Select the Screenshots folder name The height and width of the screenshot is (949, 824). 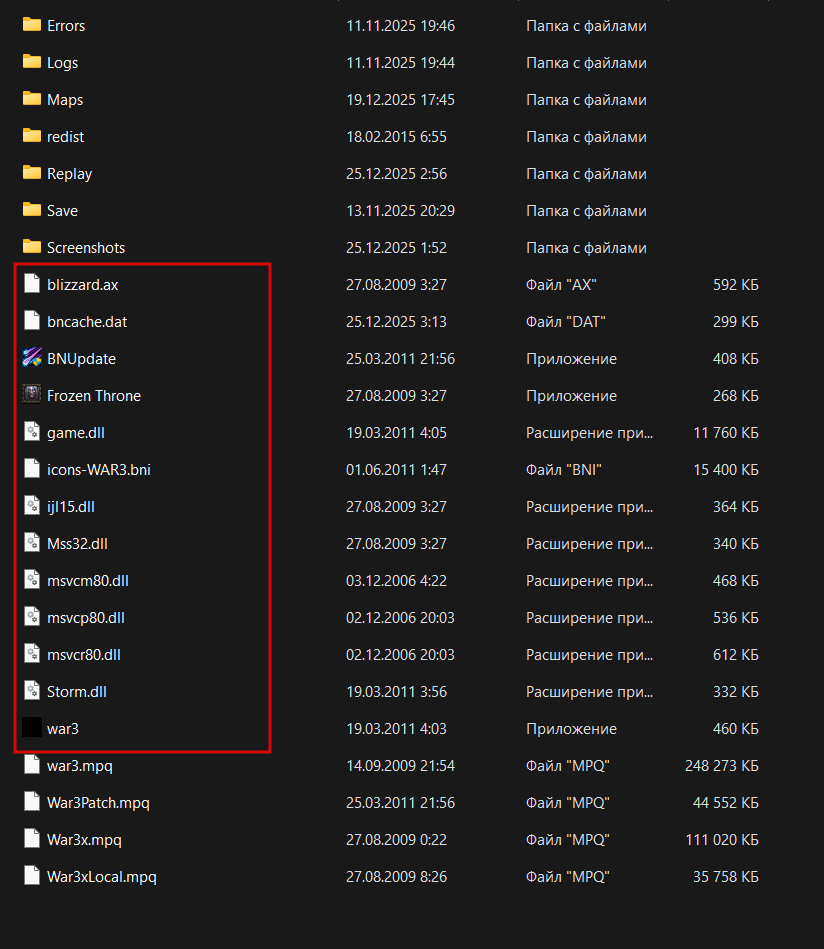tap(86, 248)
